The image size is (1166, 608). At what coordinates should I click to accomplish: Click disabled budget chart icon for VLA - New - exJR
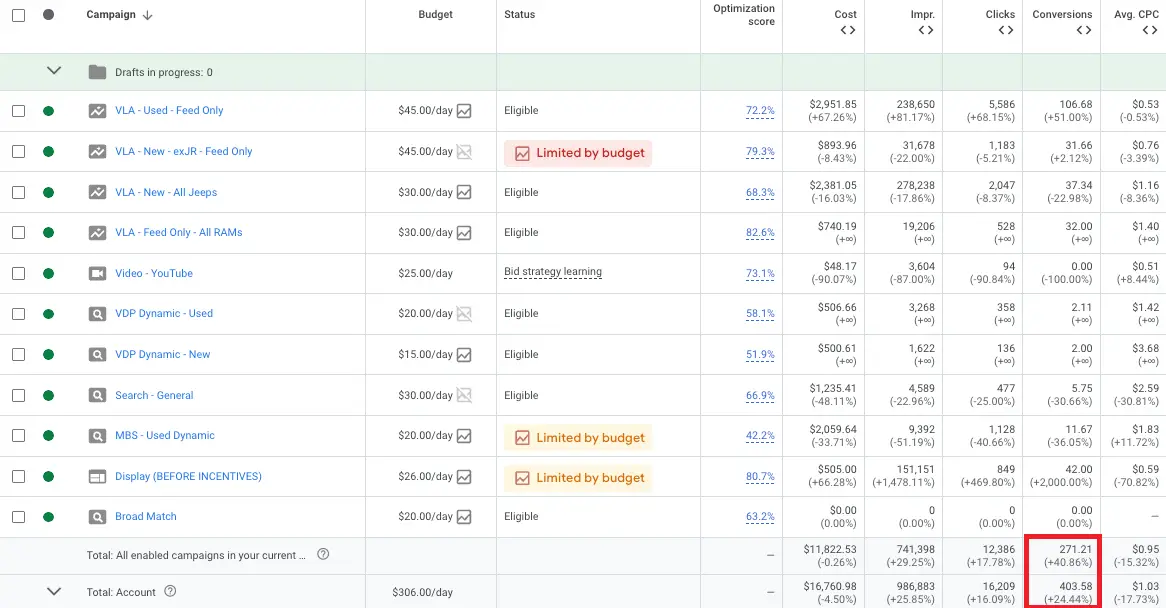point(464,152)
